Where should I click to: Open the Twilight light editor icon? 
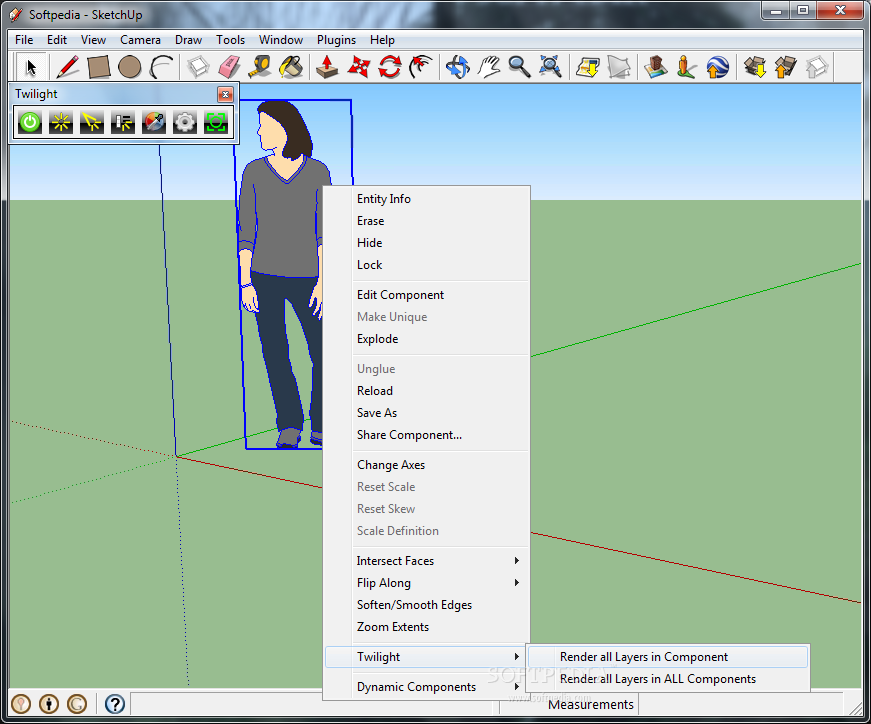click(x=123, y=122)
